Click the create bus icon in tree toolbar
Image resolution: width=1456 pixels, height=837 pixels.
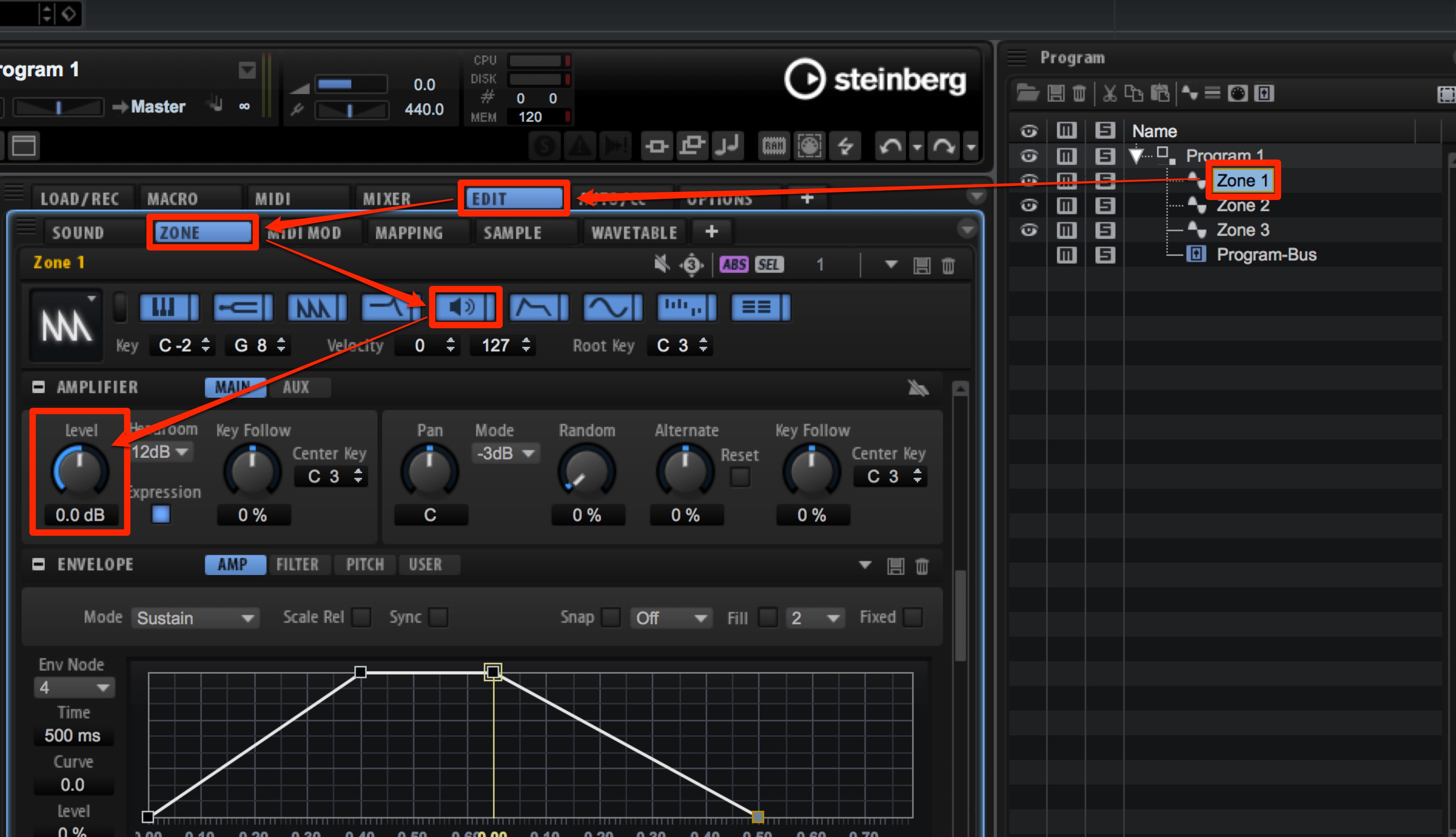click(x=1264, y=93)
